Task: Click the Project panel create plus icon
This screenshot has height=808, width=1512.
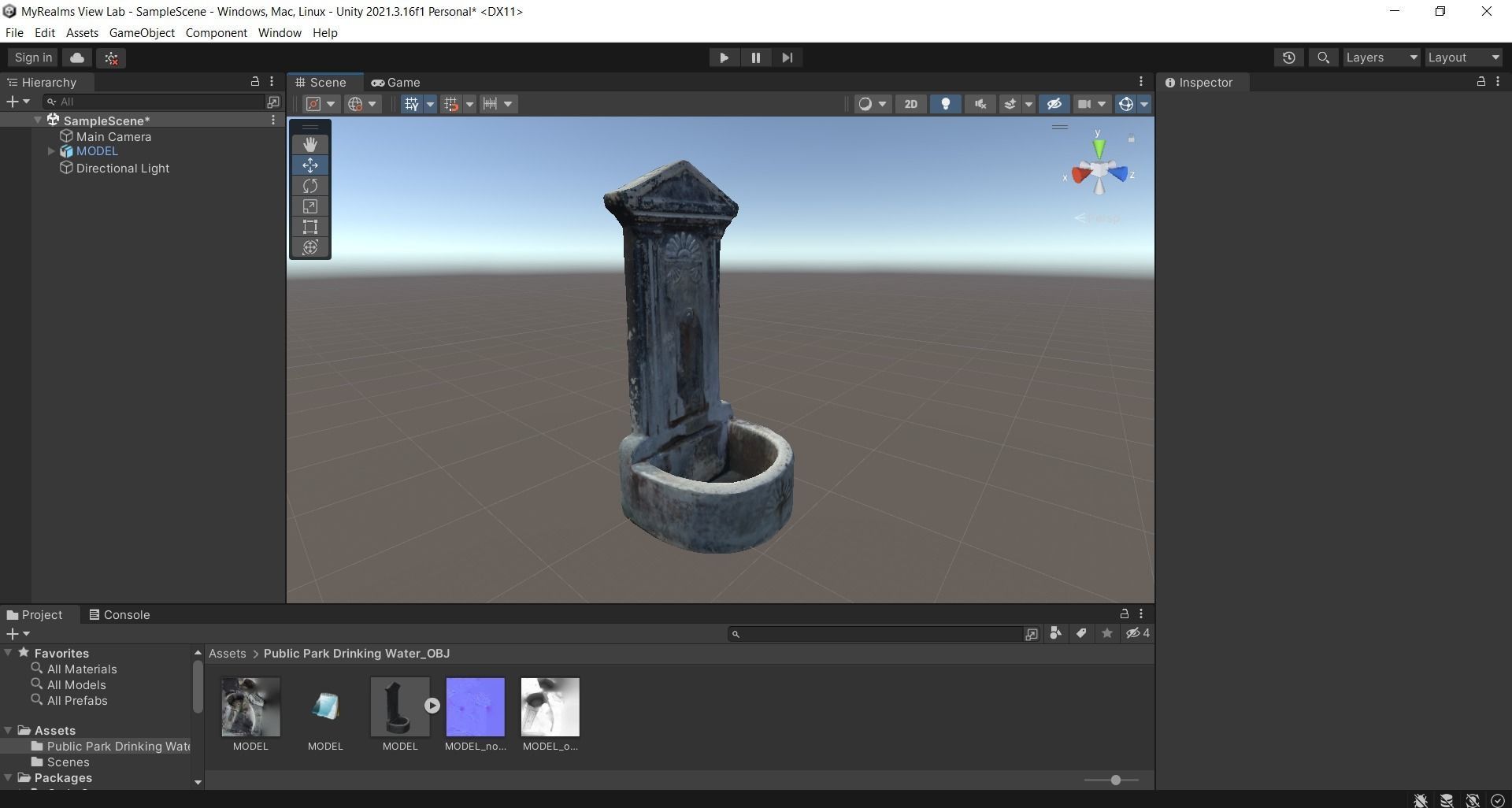Action: tap(17, 634)
